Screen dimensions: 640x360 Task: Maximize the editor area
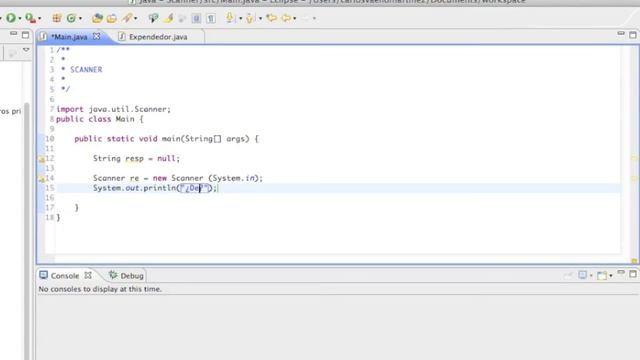click(x=633, y=35)
